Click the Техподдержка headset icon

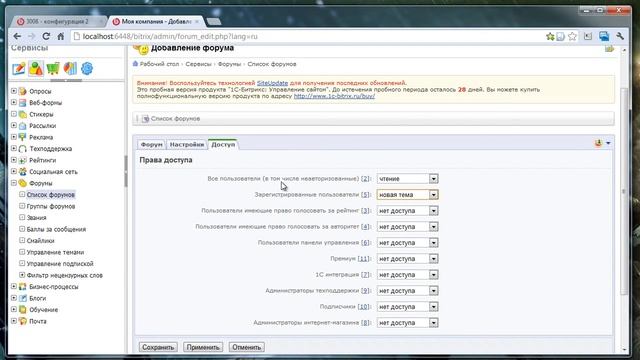[23, 149]
